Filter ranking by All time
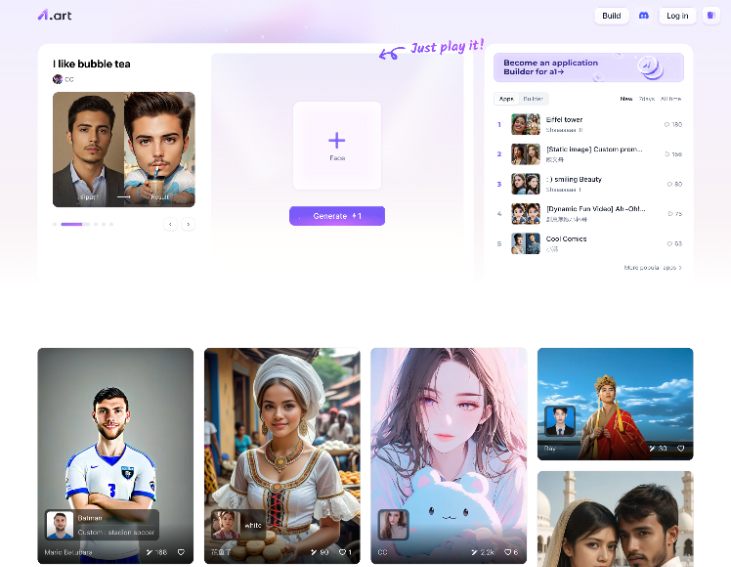The height and width of the screenshot is (567, 731). point(671,99)
